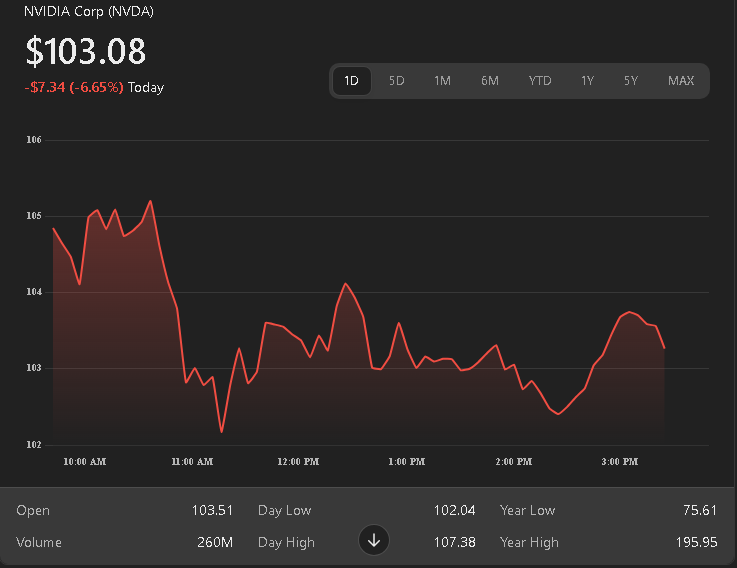This screenshot has height=568, width=737.
Task: Switch to the 5Y range
Action: (631, 81)
